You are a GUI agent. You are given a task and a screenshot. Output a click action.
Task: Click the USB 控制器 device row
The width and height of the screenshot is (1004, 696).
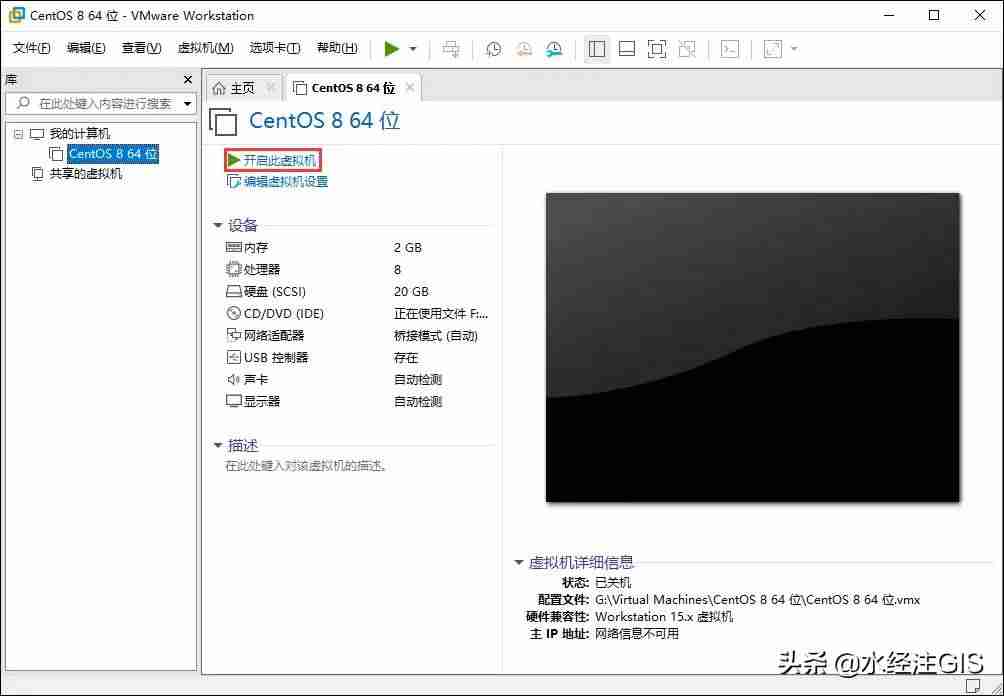359,357
